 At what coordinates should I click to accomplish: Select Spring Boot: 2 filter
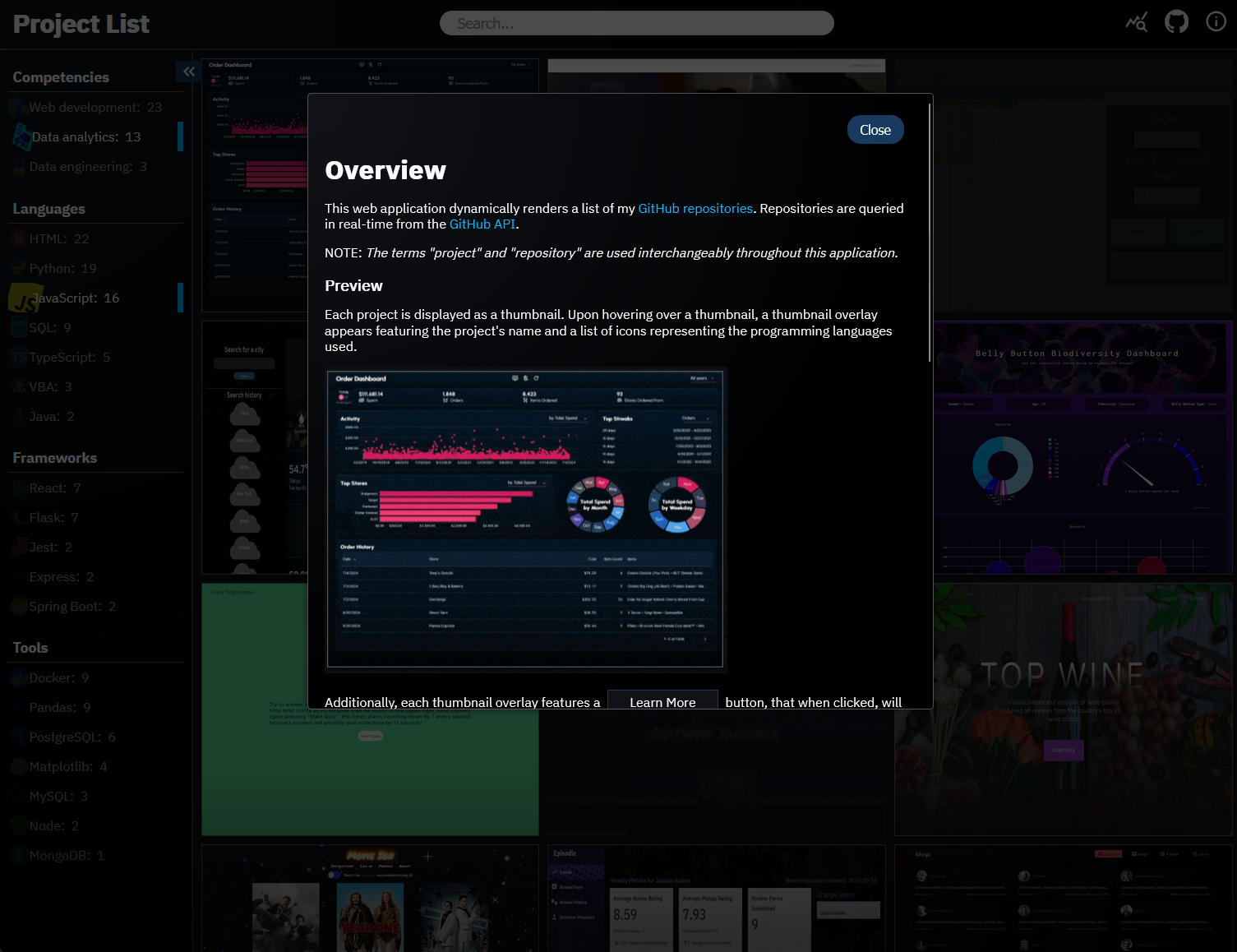click(x=95, y=607)
